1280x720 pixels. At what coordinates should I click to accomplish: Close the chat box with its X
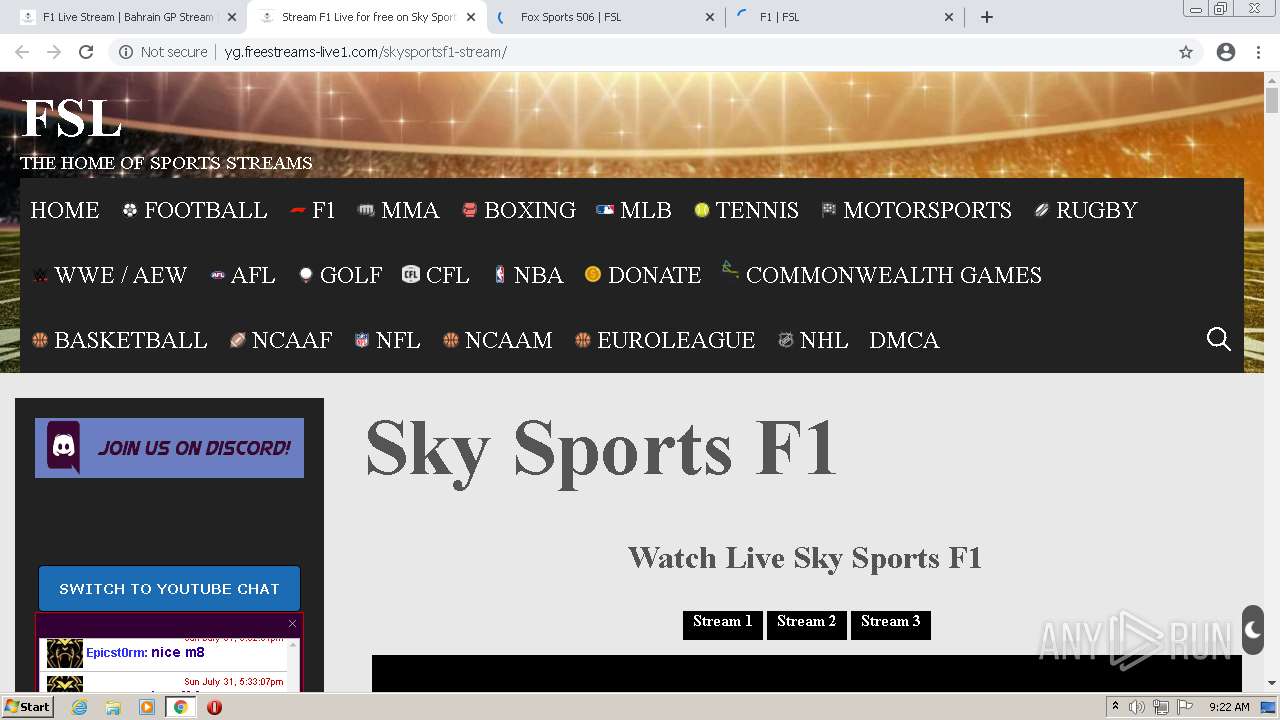292,624
